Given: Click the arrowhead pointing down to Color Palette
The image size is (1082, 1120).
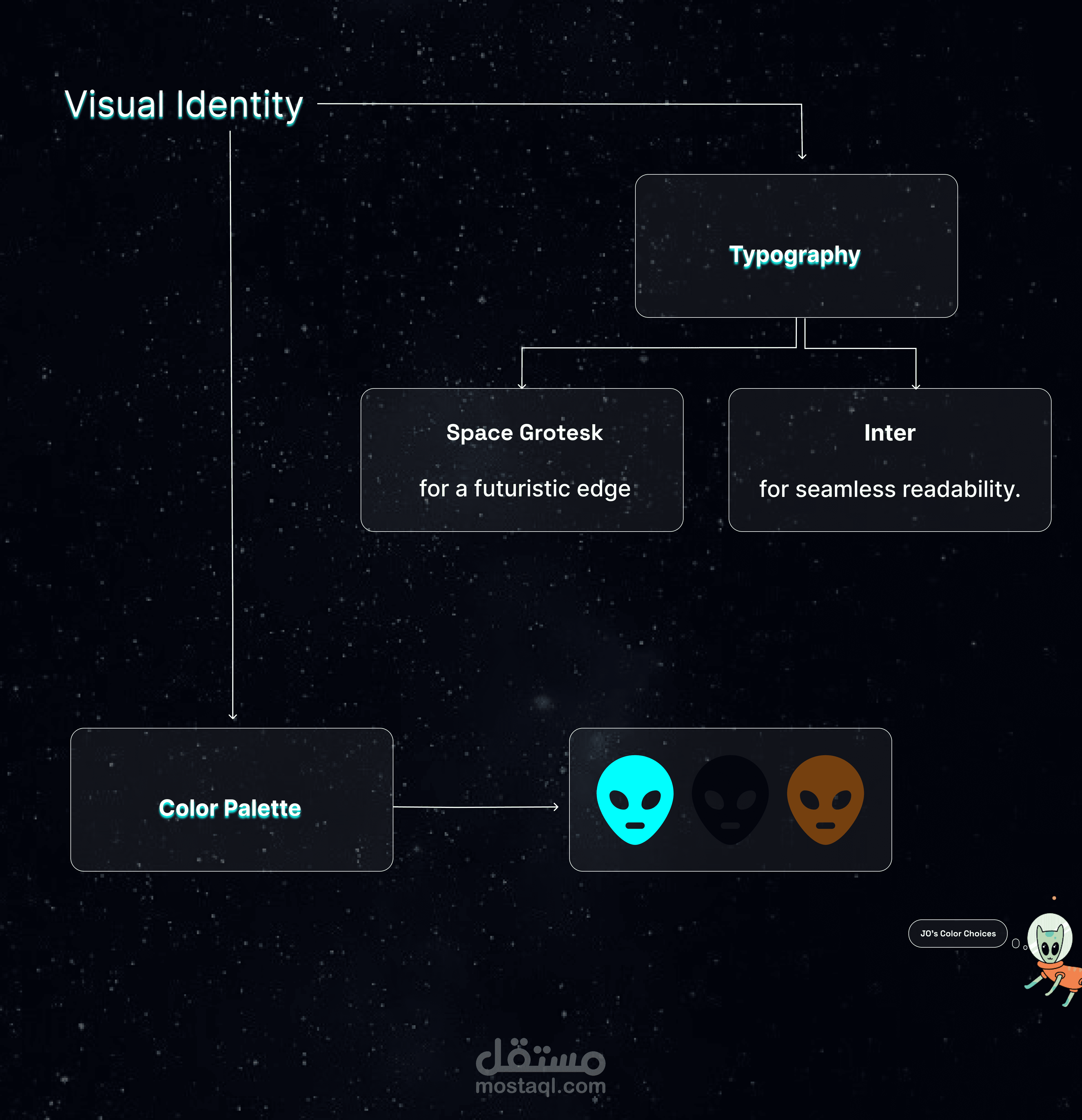Looking at the screenshot, I should click(233, 715).
